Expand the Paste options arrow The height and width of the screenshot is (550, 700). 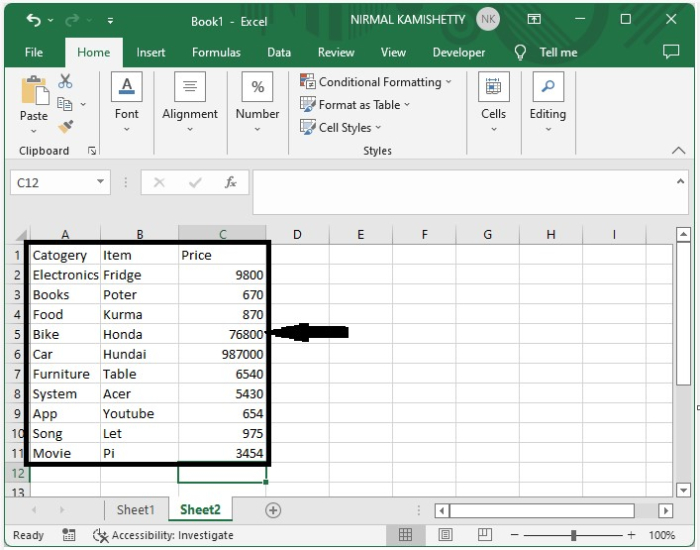[x=34, y=131]
